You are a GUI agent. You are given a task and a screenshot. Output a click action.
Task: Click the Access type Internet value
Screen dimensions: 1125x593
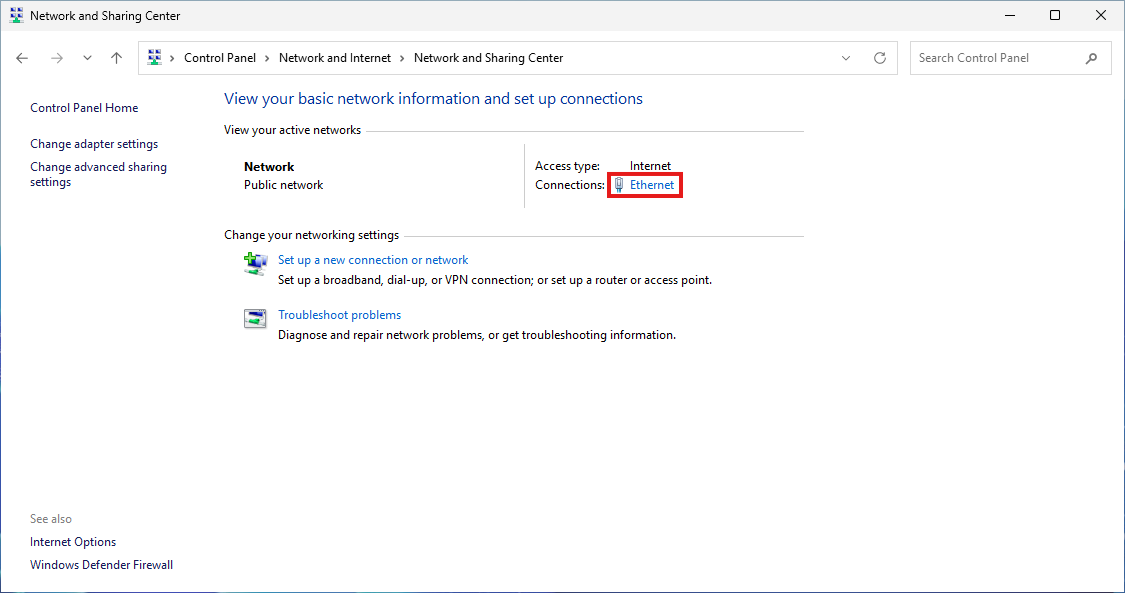click(650, 166)
